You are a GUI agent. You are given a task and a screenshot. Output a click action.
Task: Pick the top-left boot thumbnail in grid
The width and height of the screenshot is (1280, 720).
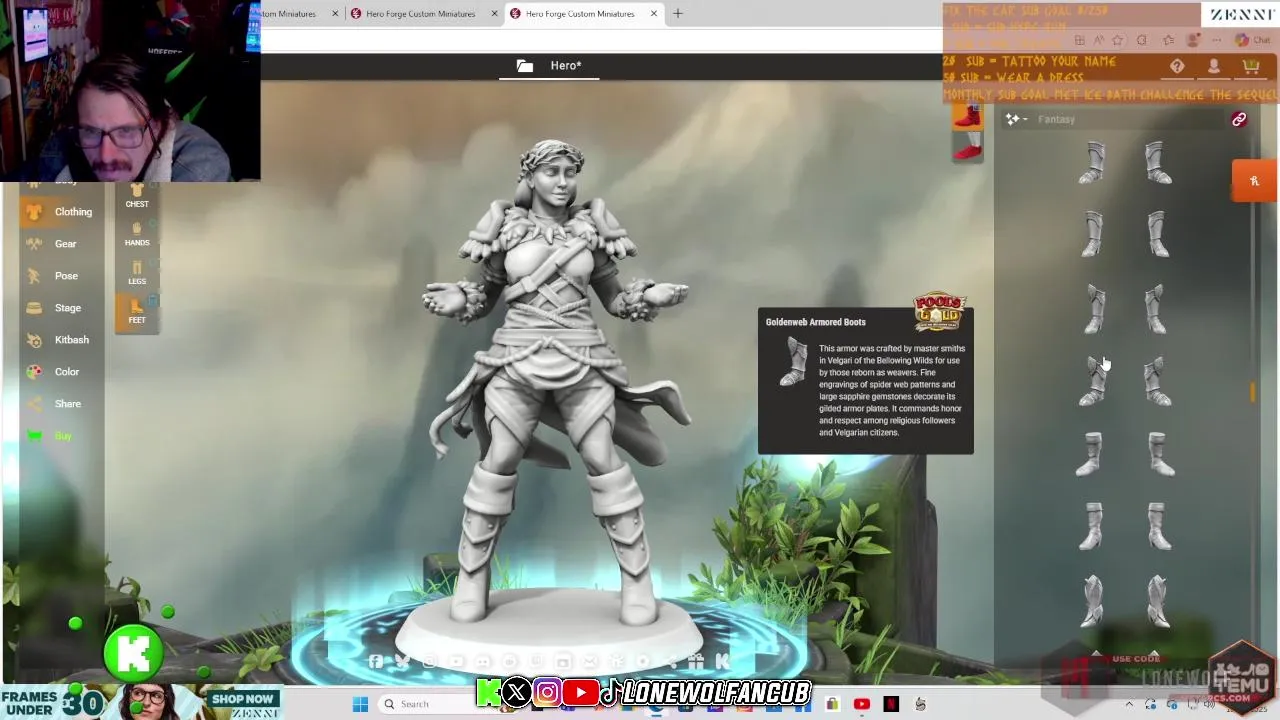click(x=1092, y=163)
